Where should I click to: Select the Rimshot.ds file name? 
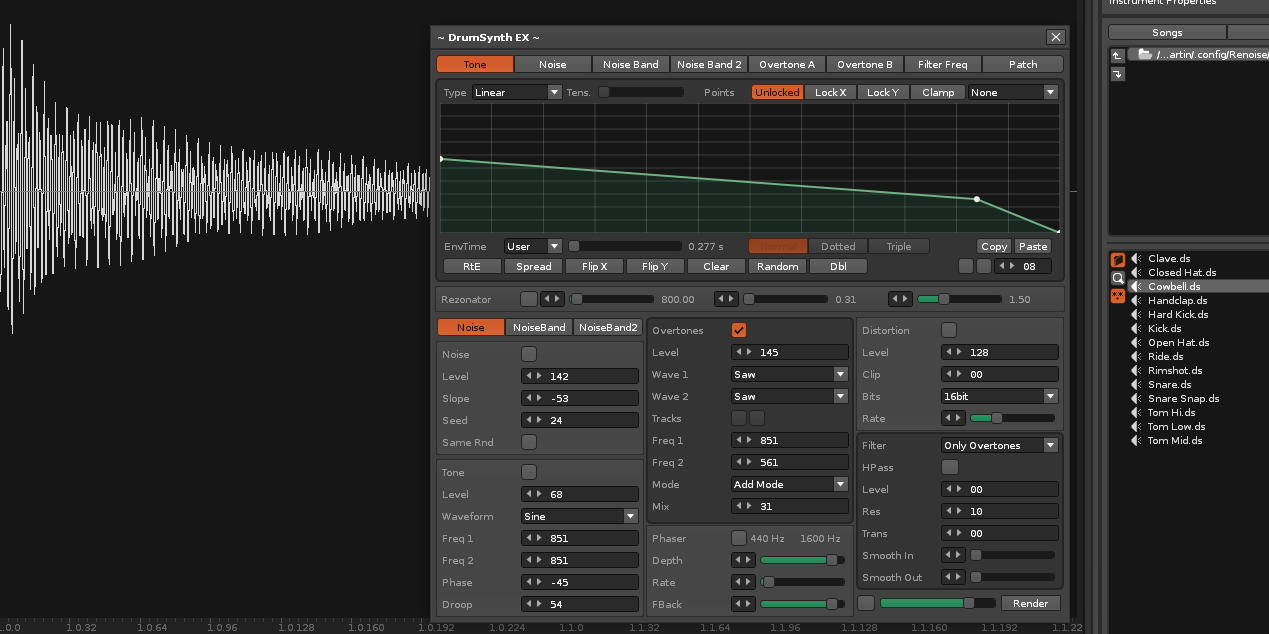click(x=1175, y=371)
